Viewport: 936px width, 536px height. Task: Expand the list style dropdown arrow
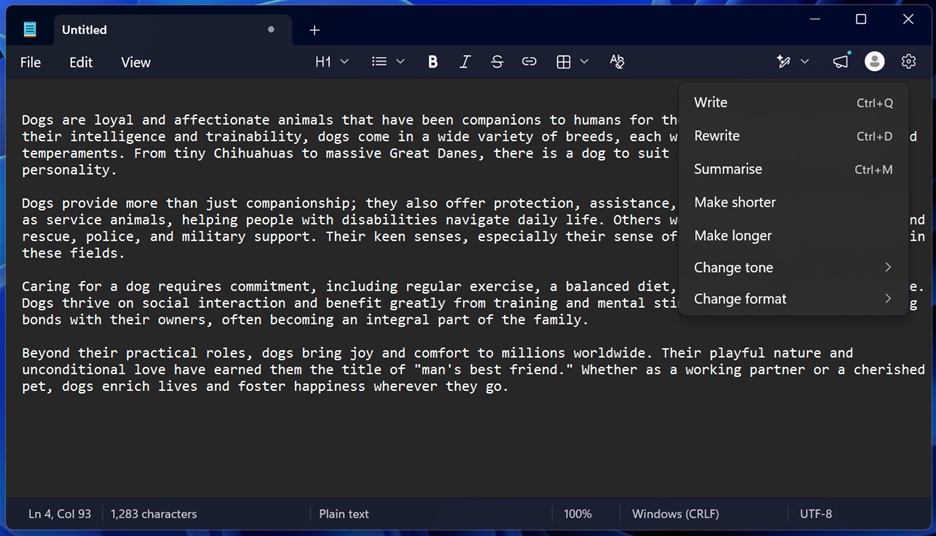[x=401, y=61]
